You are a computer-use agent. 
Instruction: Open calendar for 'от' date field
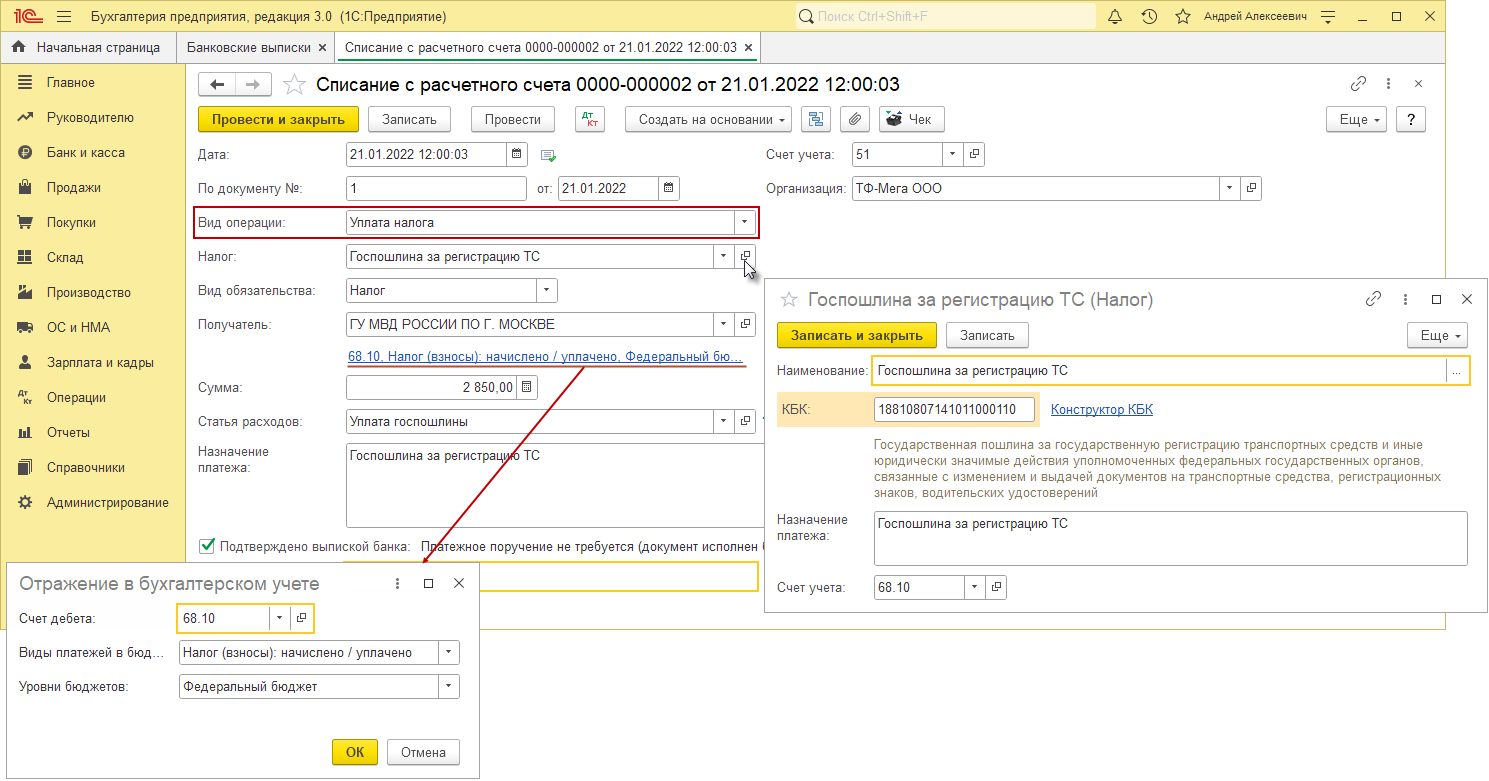[x=669, y=188]
